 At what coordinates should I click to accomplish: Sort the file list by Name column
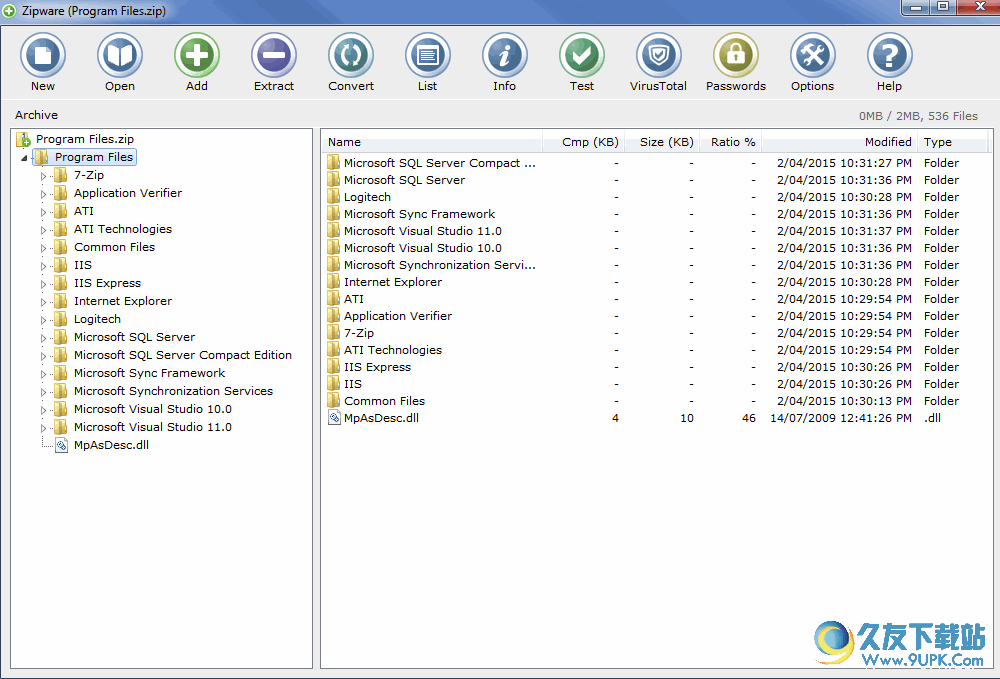click(x=432, y=142)
